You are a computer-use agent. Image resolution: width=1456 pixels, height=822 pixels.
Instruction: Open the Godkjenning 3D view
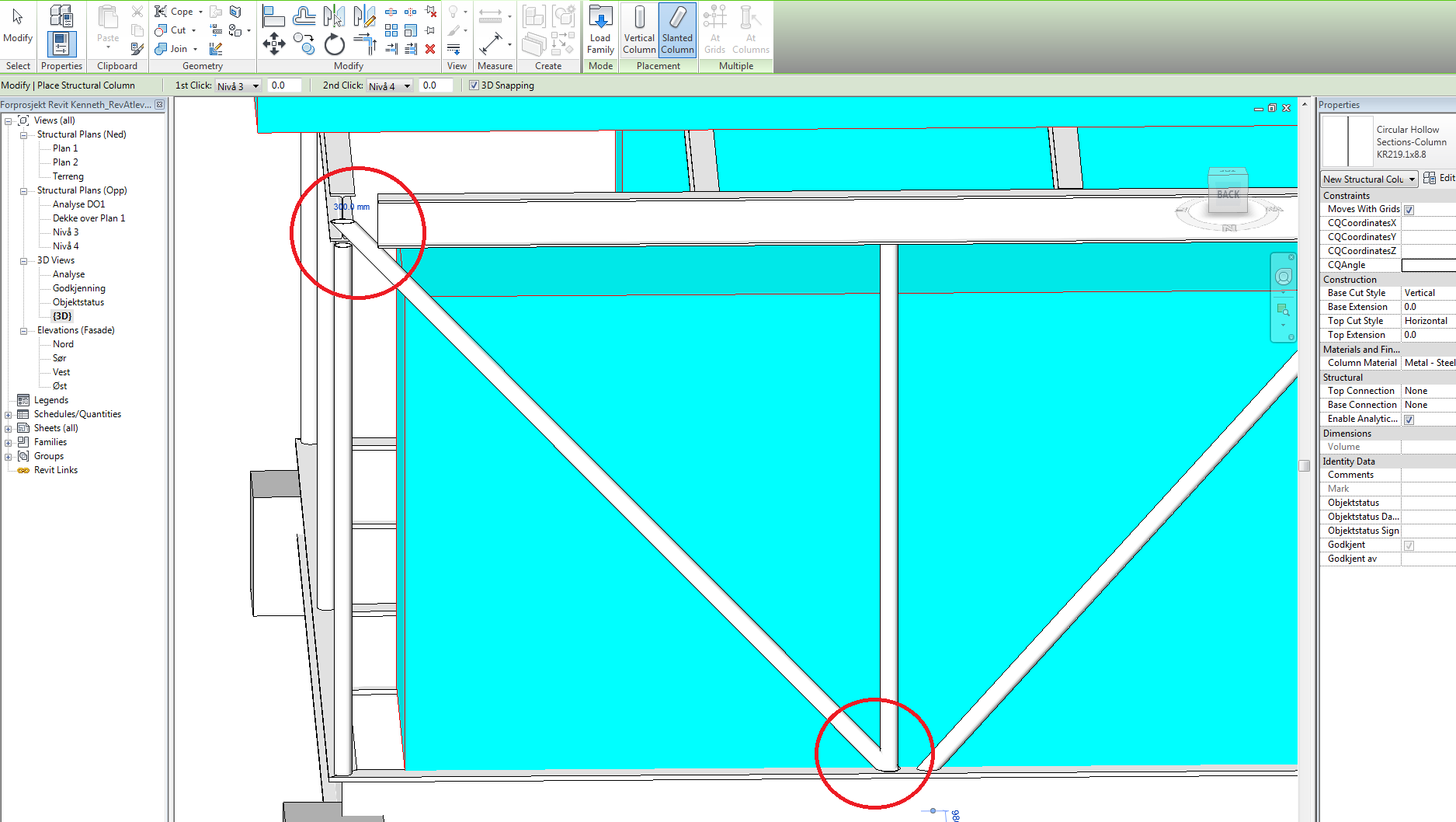click(x=78, y=287)
